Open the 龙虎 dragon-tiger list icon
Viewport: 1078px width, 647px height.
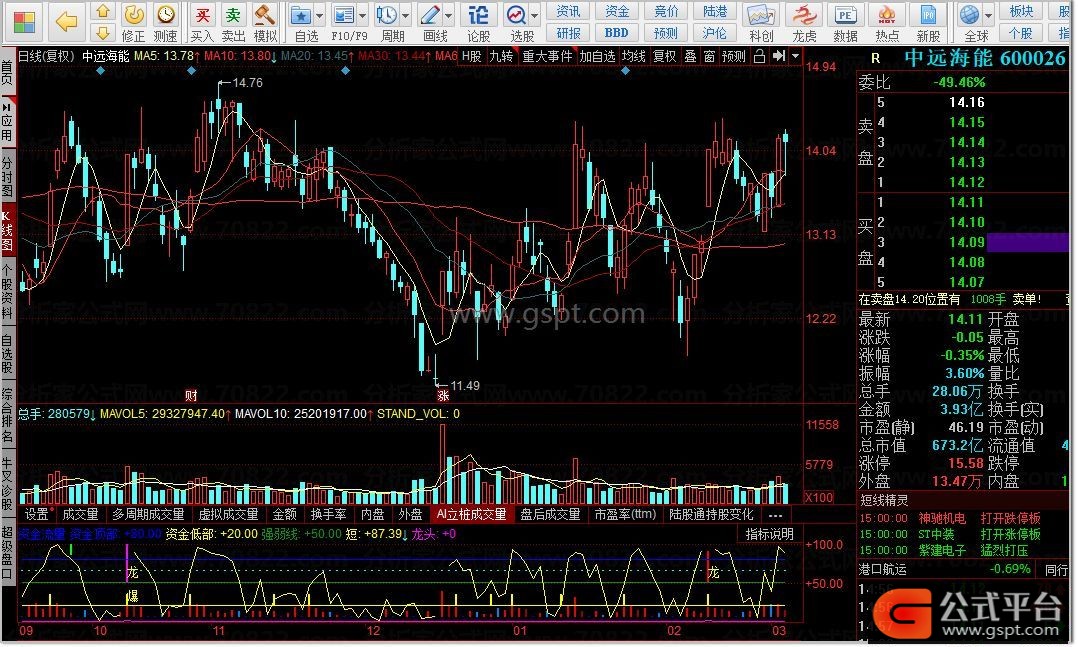coord(804,22)
